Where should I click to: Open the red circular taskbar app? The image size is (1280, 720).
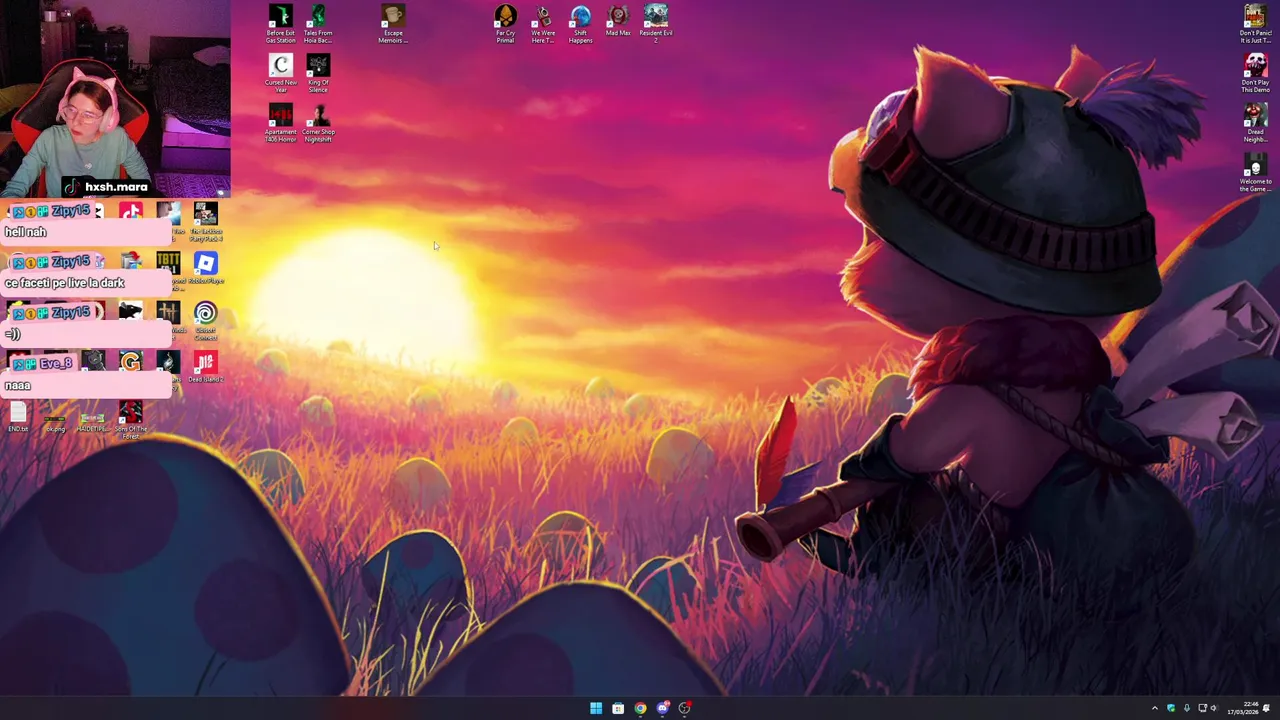point(684,708)
